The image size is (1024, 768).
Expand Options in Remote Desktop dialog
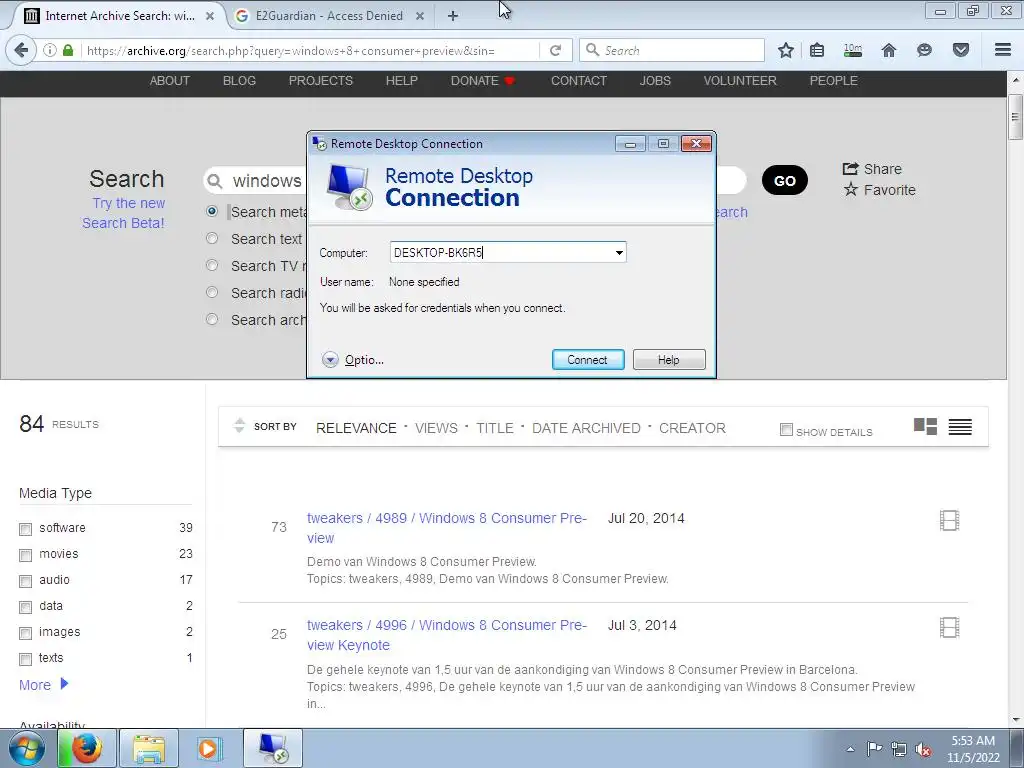point(353,360)
